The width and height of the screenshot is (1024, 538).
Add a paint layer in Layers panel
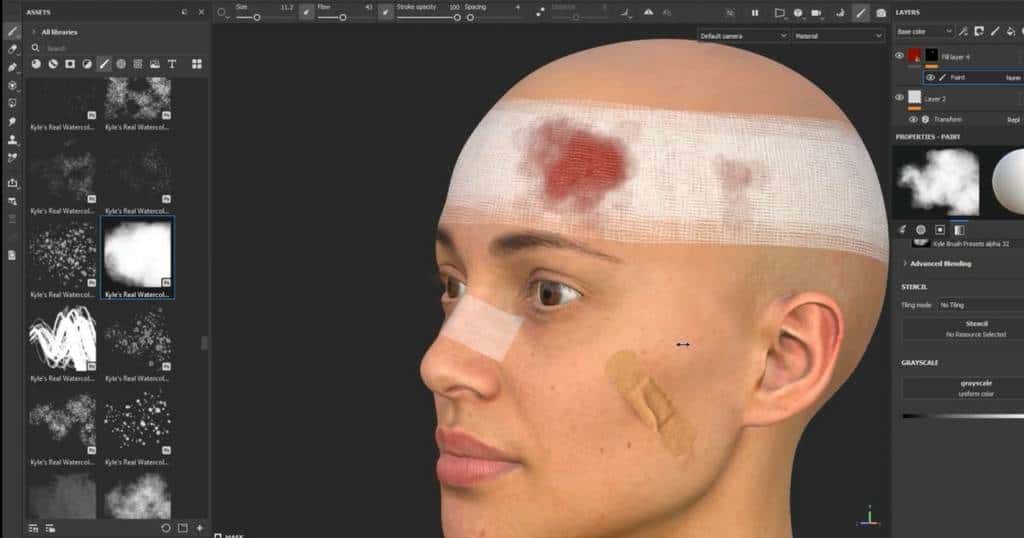(x=995, y=31)
